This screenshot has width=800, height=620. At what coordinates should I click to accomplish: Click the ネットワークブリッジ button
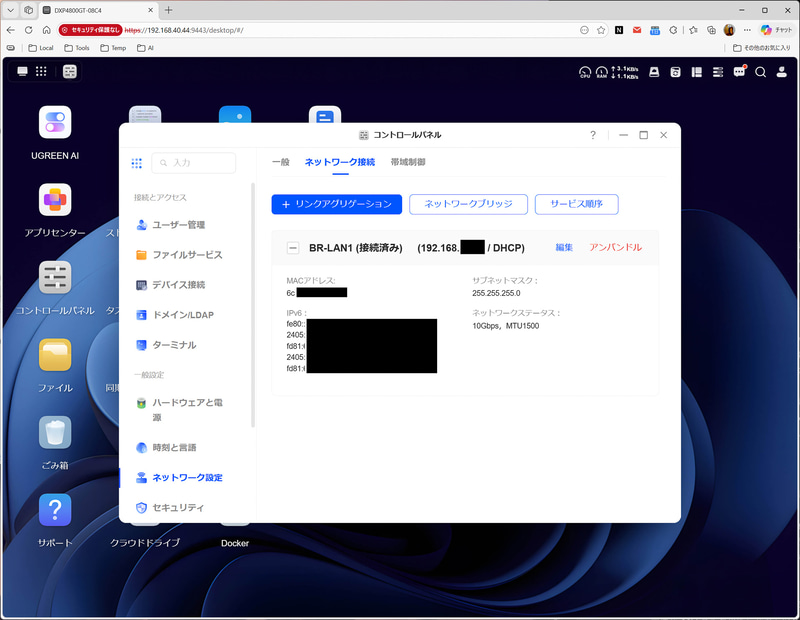pyautogui.click(x=468, y=204)
